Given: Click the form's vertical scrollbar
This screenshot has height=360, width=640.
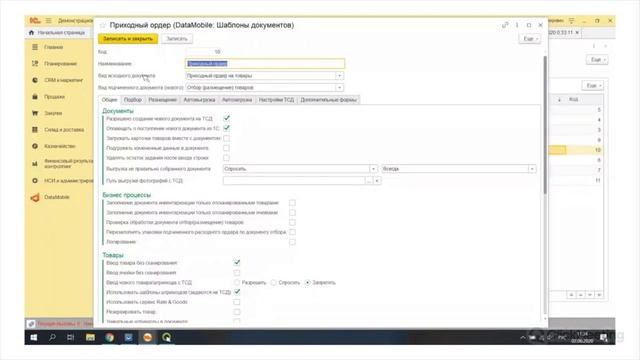Looking at the screenshot, I should coord(545,124).
